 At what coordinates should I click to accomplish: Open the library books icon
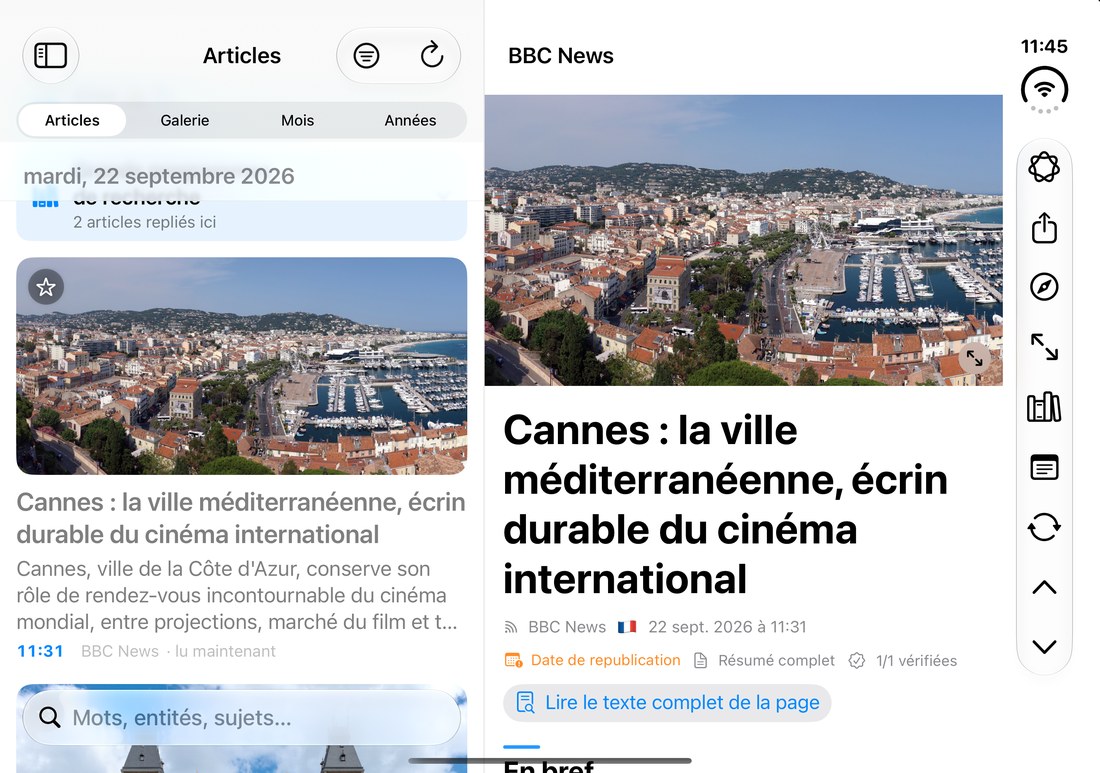(1044, 407)
